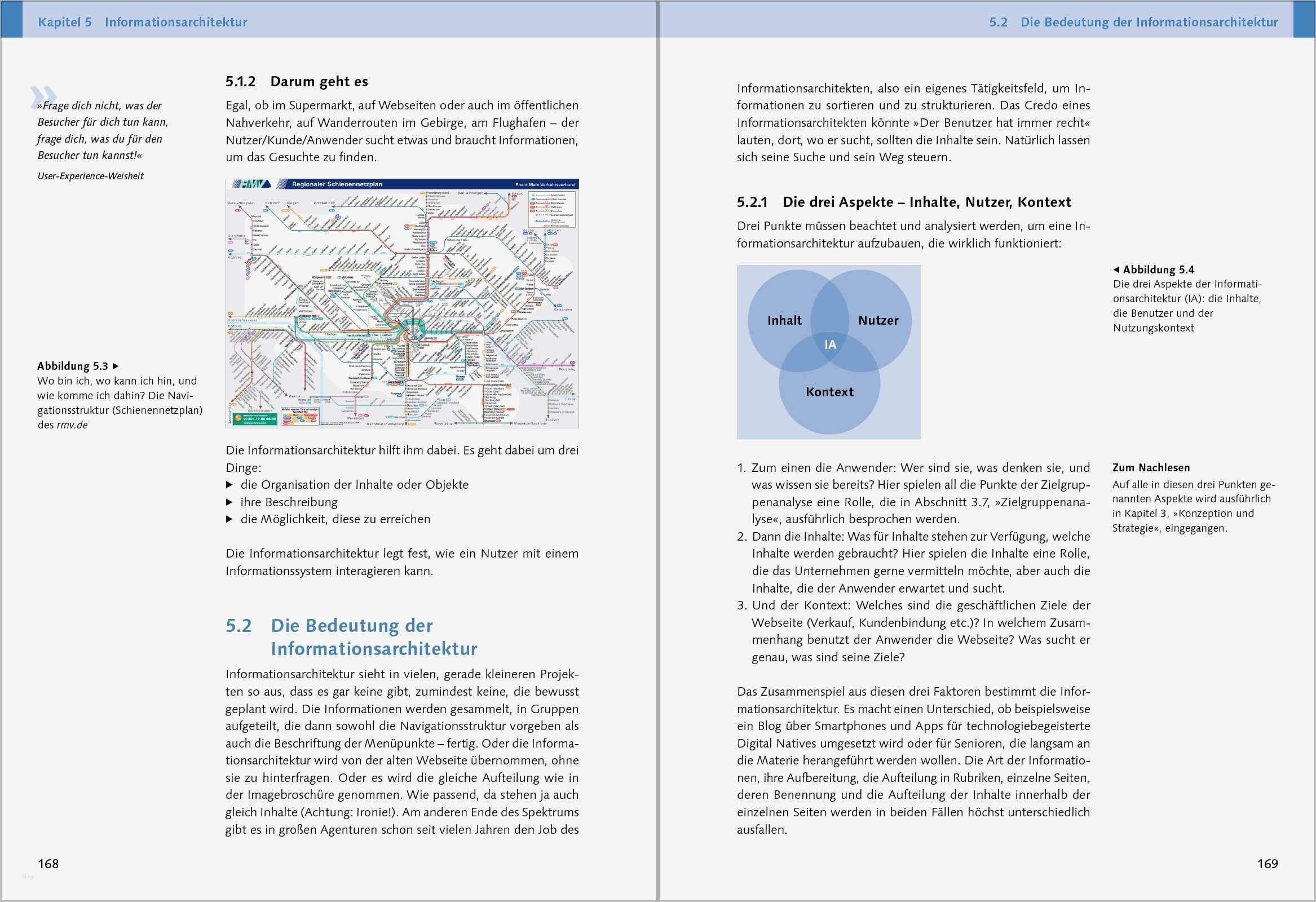Image resolution: width=1316 pixels, height=902 pixels.
Task: Click the Abbildung 5.3 arrow marker
Action: tap(116, 366)
